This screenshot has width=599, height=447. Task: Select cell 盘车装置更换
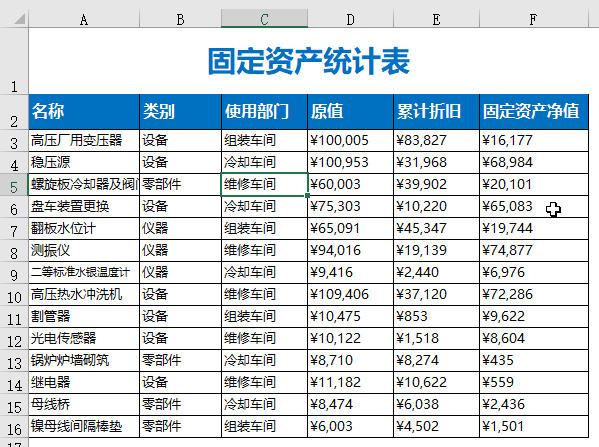pyautogui.click(x=84, y=207)
